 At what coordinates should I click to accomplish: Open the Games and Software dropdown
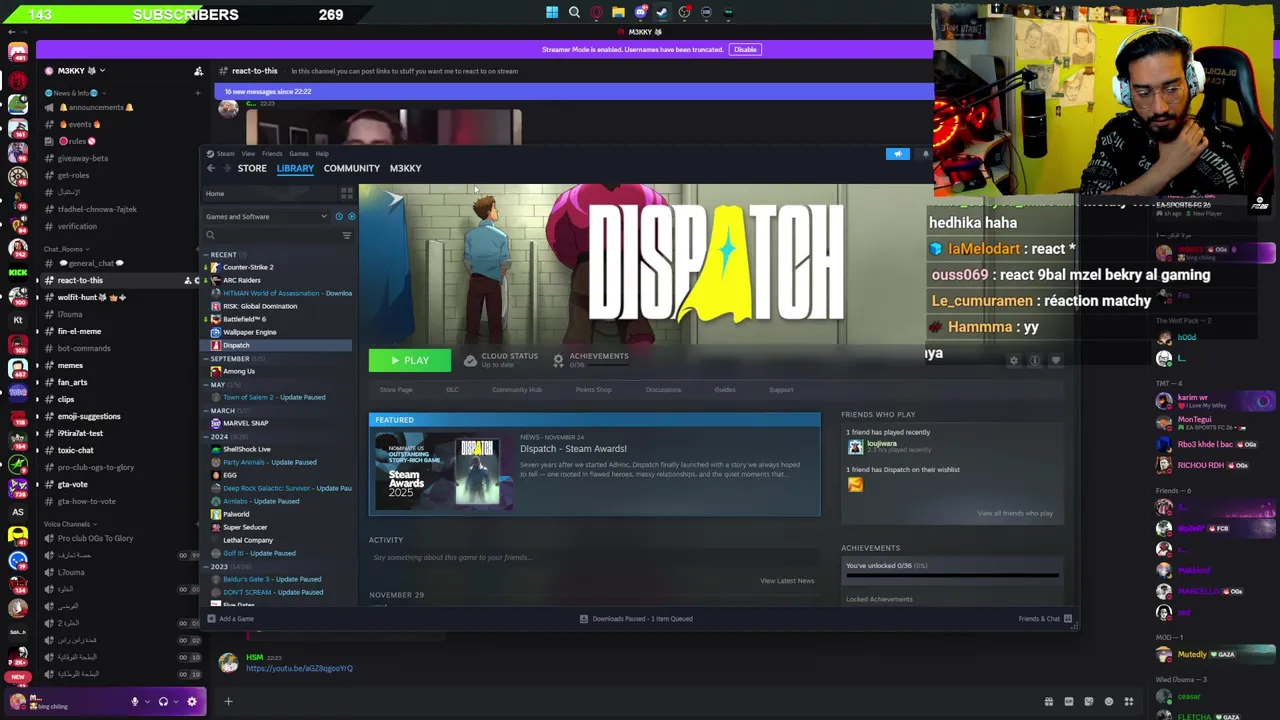266,216
